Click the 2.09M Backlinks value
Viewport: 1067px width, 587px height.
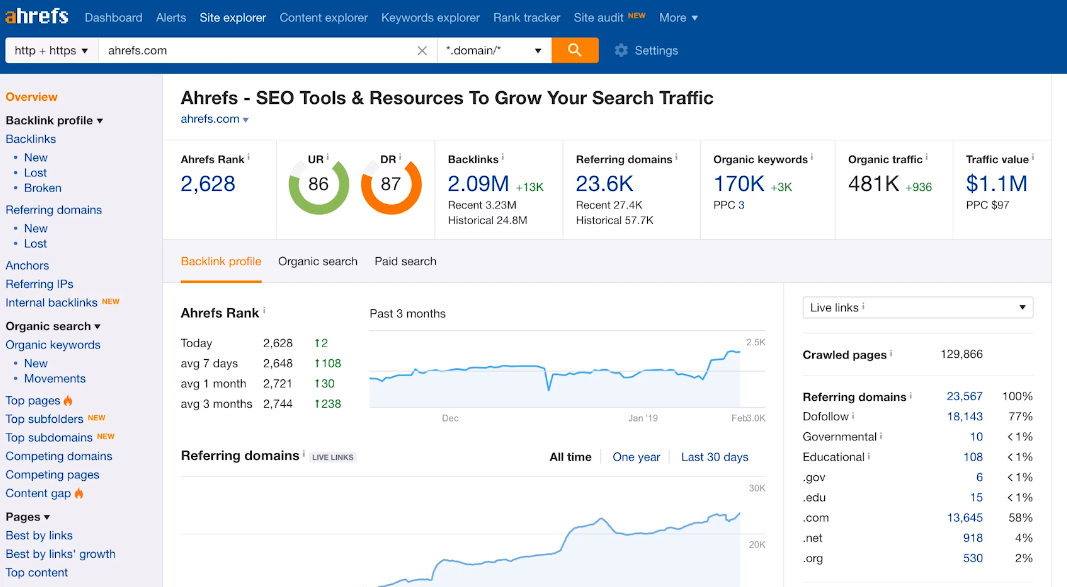(x=478, y=184)
